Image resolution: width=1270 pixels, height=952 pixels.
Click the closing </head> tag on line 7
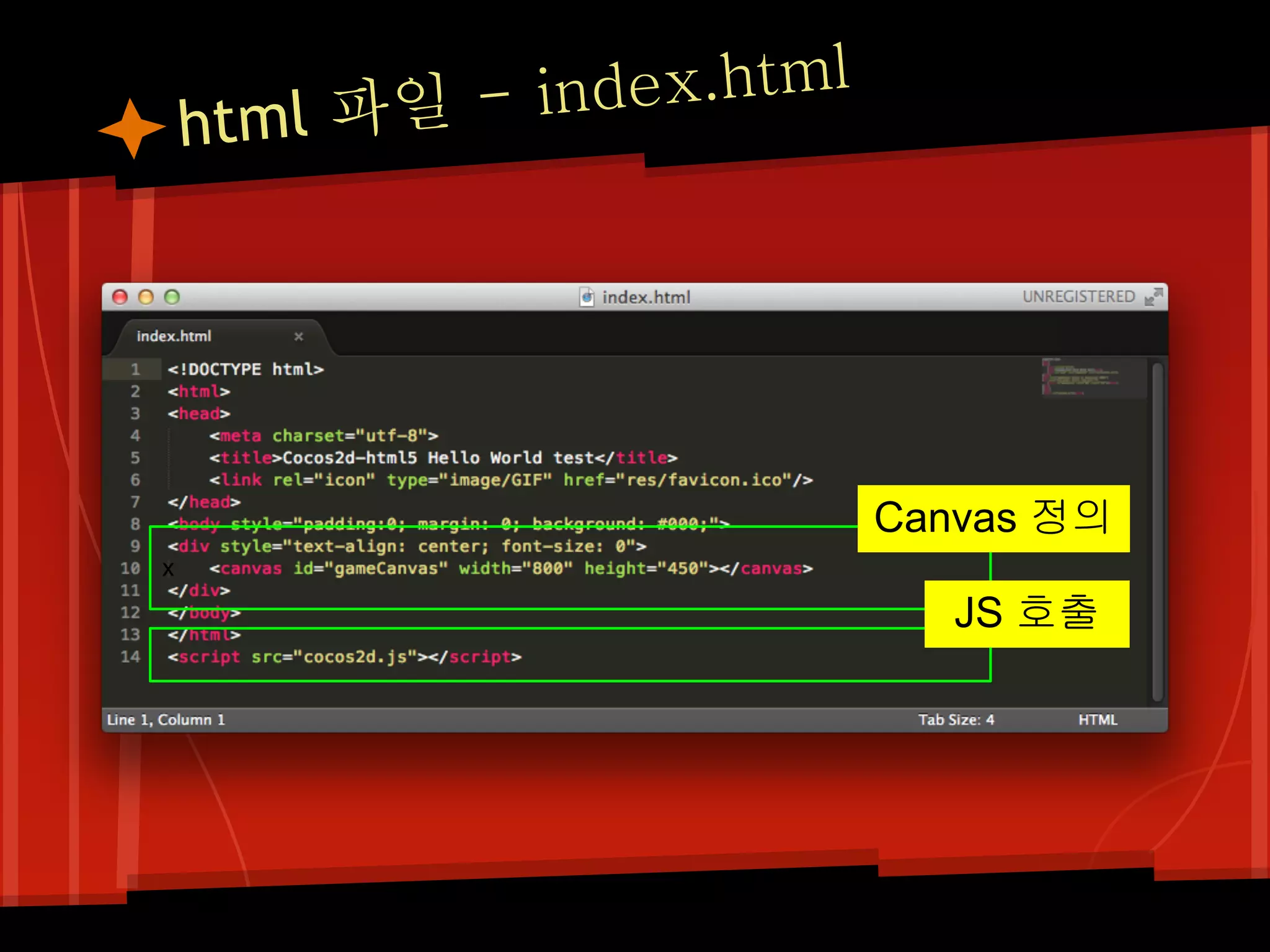[204, 502]
